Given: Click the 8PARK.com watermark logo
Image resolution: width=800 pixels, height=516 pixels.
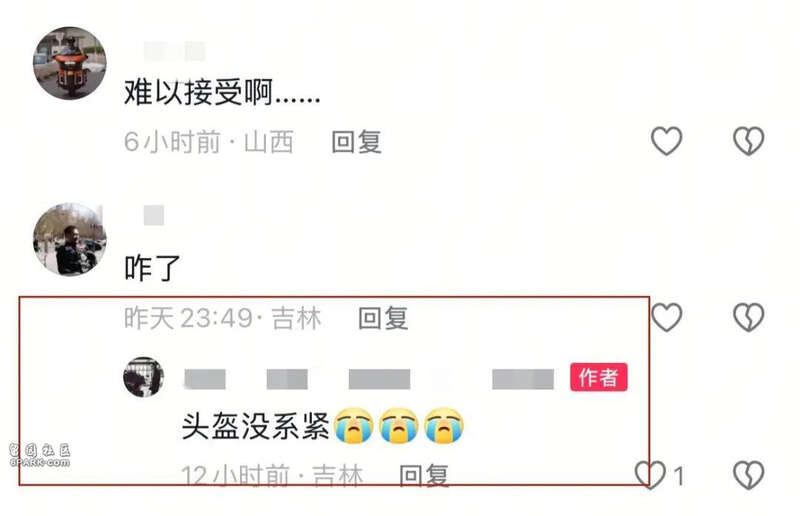Looking at the screenshot, I should coord(39,455).
